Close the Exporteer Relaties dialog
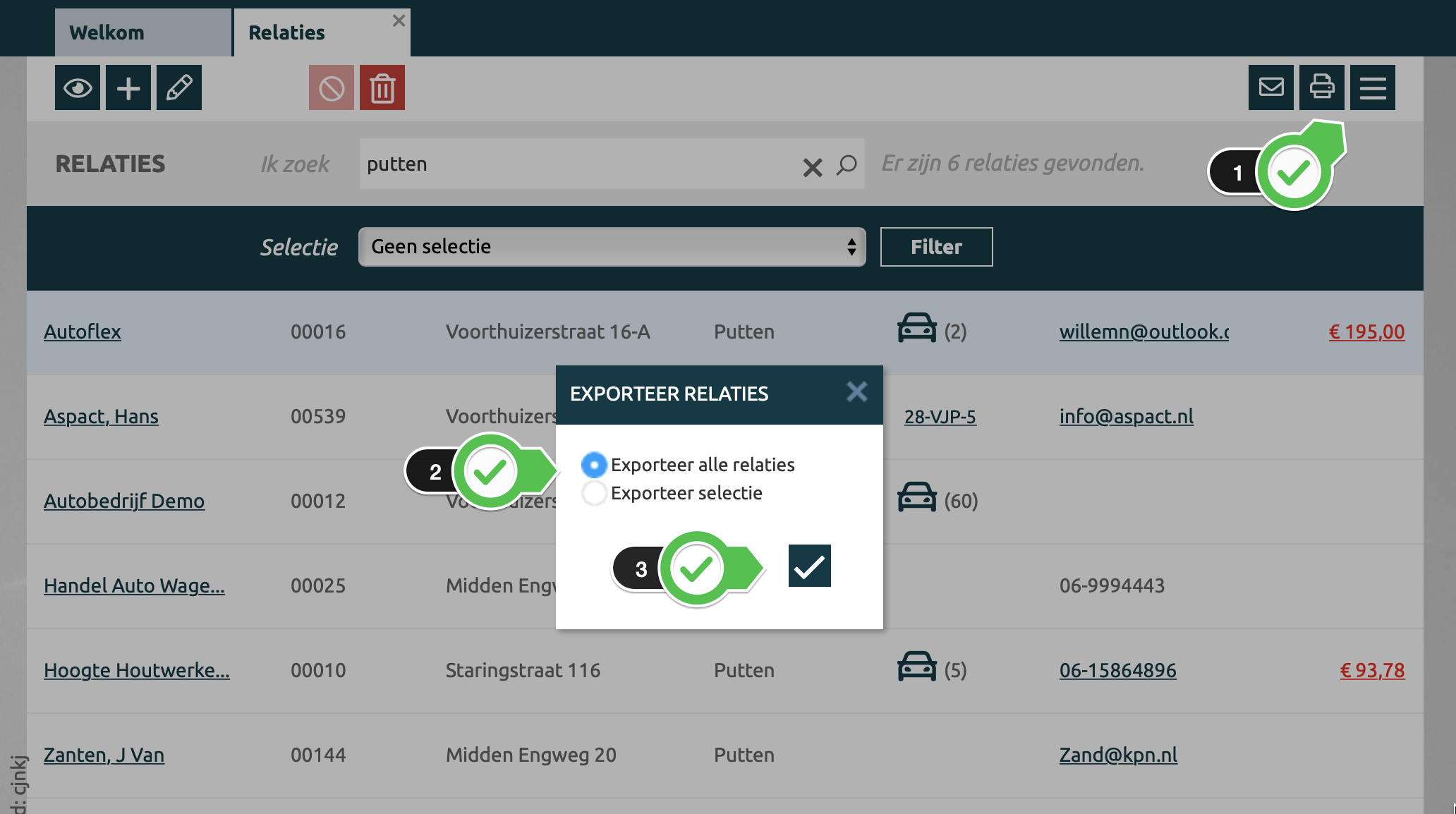 point(856,392)
